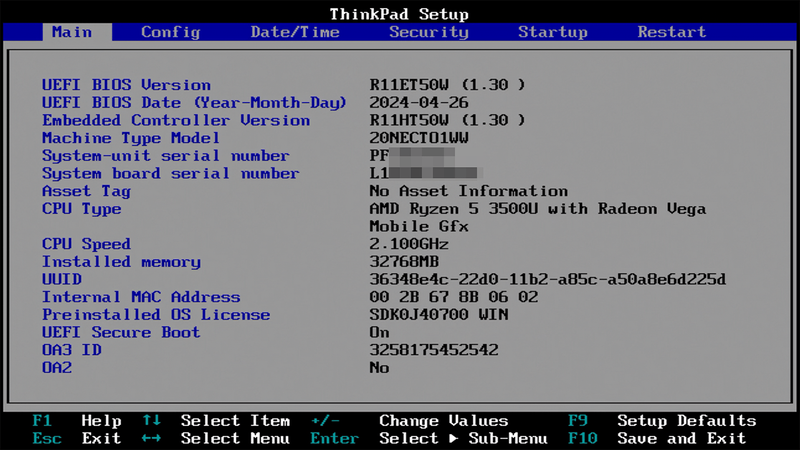Select Preinstalled OS License label

[x=156, y=315]
